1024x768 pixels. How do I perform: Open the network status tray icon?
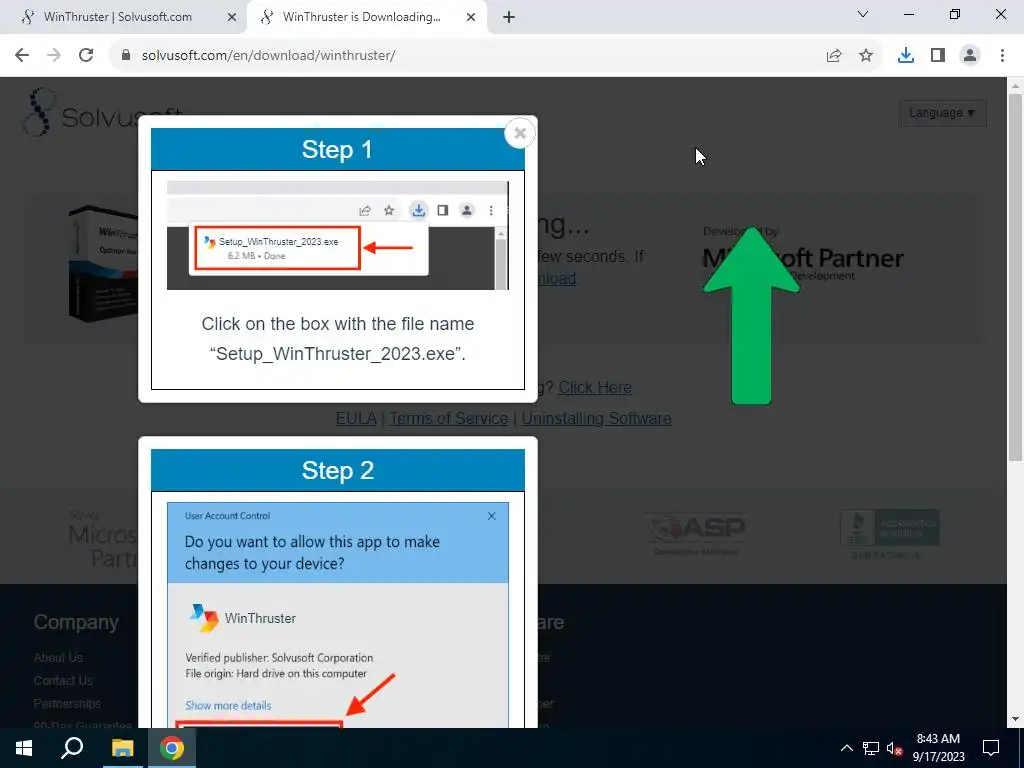871,748
